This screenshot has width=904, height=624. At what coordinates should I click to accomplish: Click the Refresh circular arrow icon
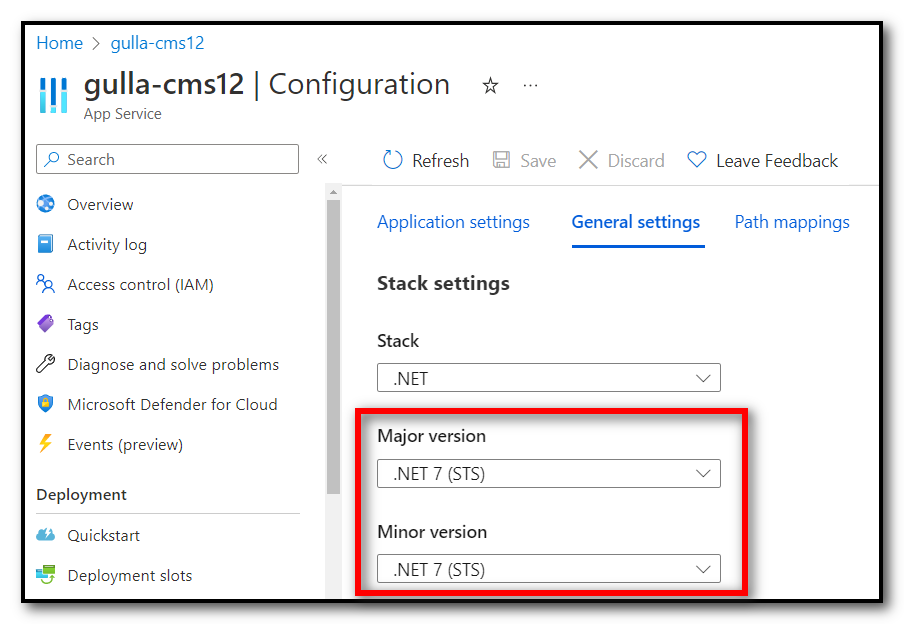(393, 160)
